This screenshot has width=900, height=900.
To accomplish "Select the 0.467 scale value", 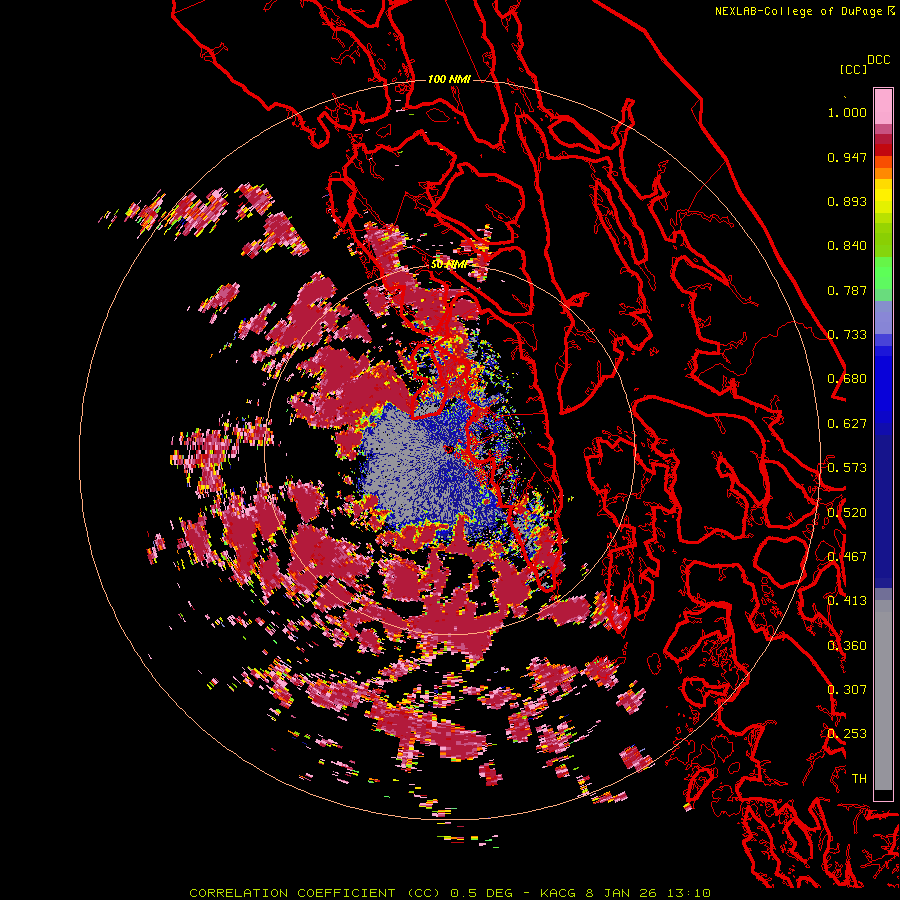I will (847, 557).
